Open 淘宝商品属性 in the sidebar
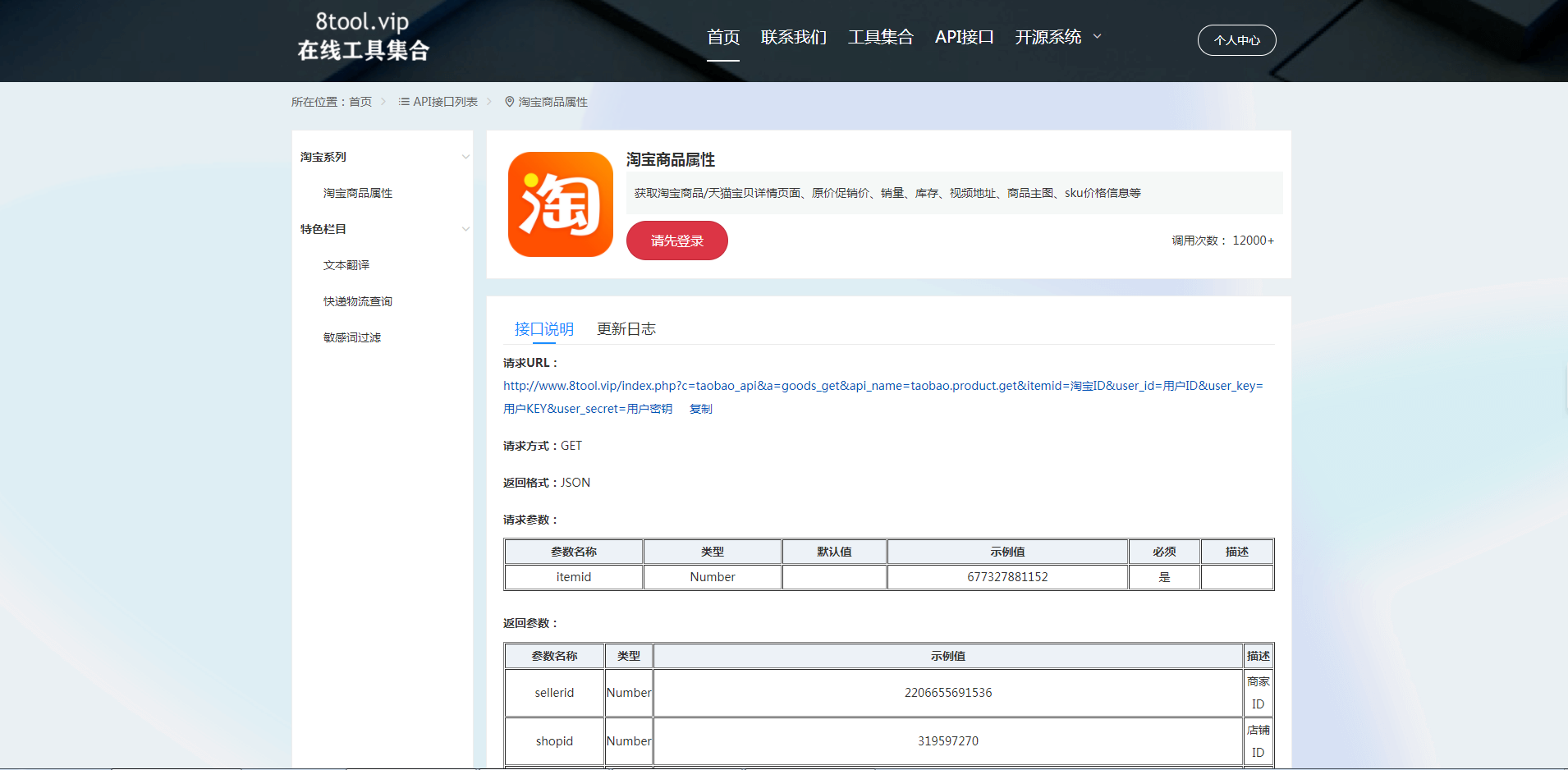This screenshot has width=1568, height=770. click(x=358, y=193)
